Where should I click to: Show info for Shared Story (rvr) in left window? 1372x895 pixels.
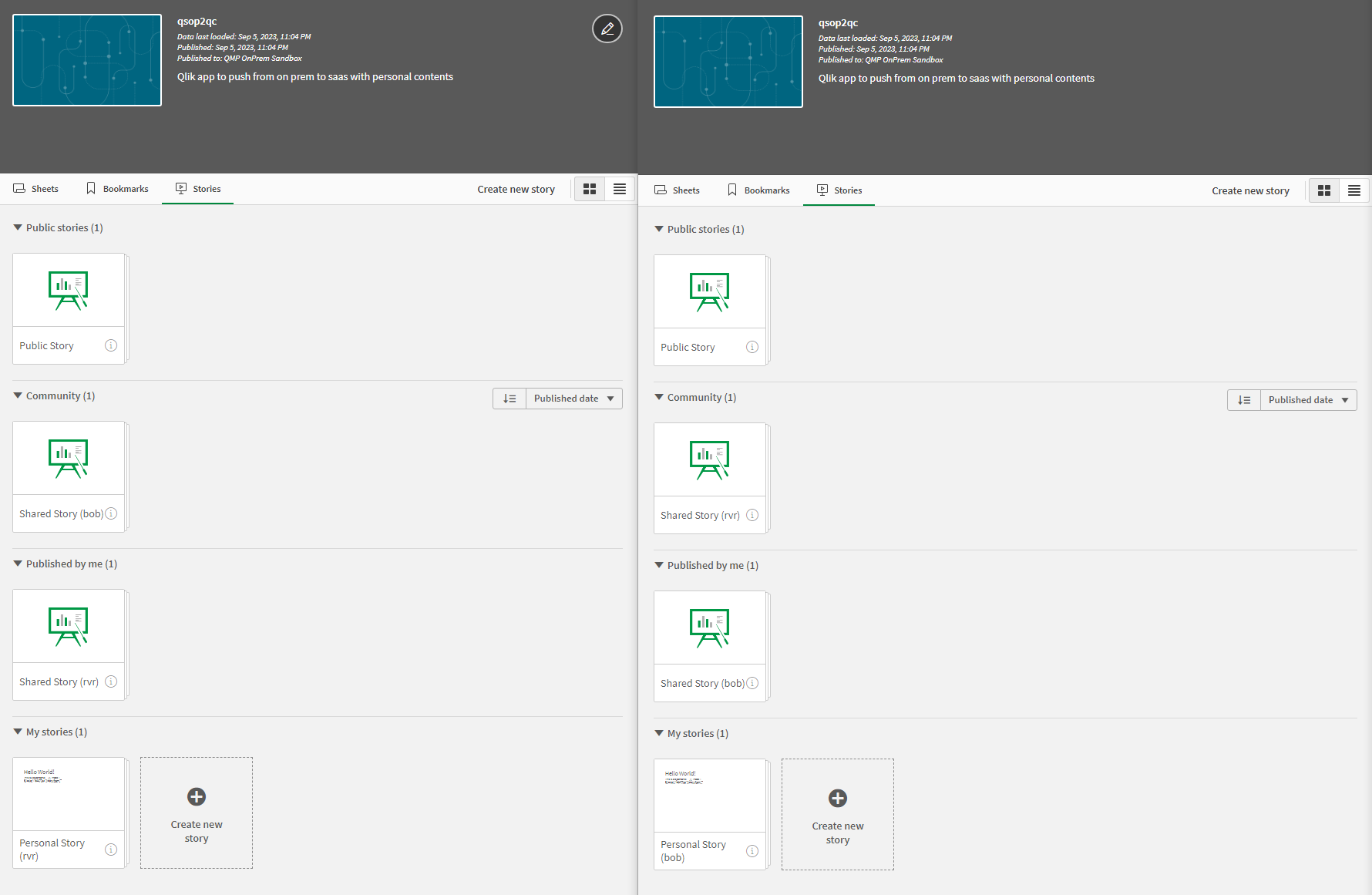[111, 681]
